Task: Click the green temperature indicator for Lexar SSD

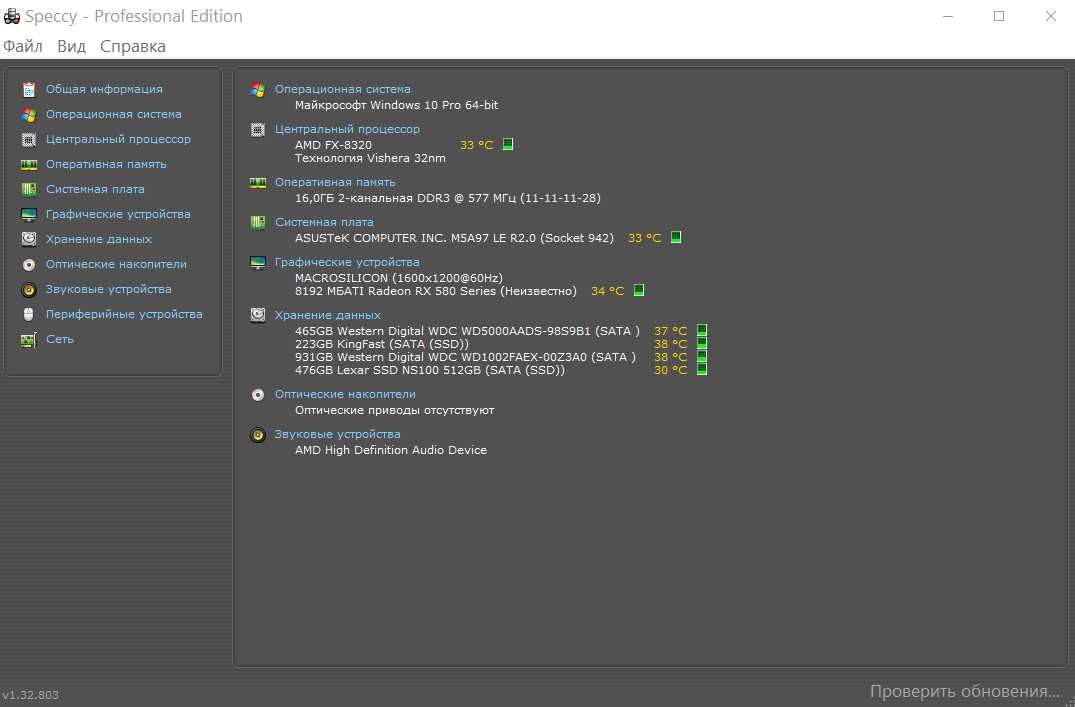Action: click(x=702, y=370)
